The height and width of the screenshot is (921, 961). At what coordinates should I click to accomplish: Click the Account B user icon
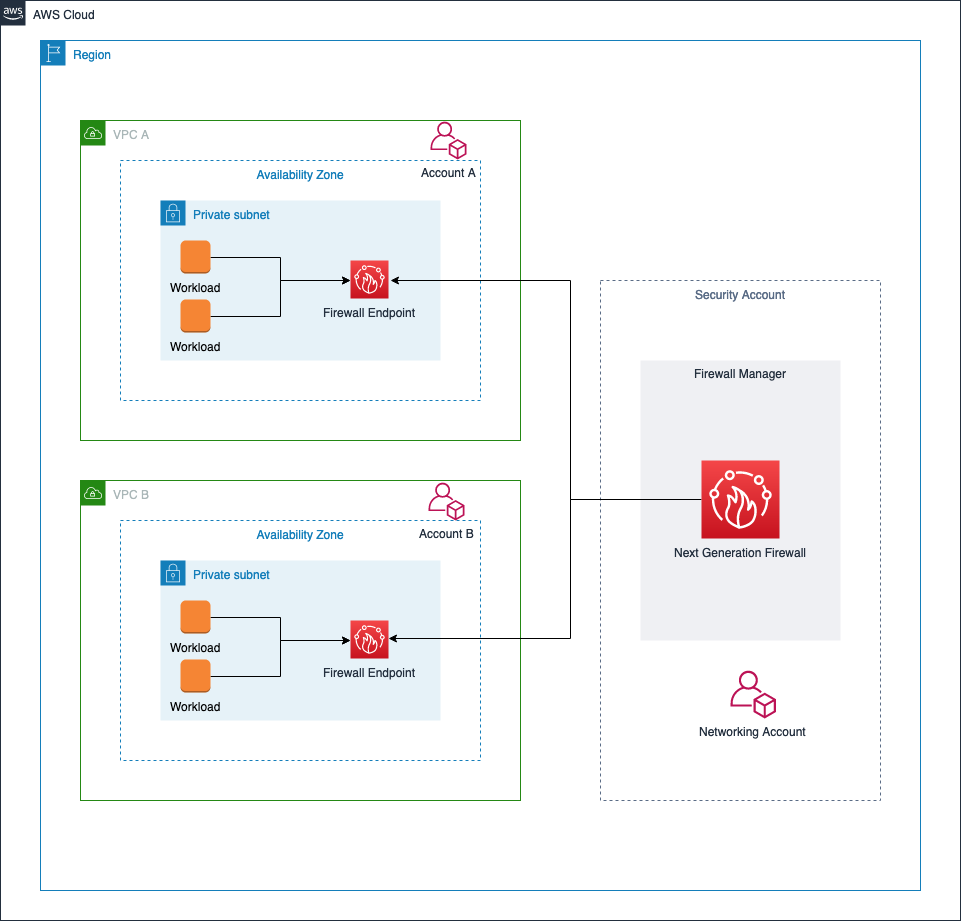click(446, 501)
